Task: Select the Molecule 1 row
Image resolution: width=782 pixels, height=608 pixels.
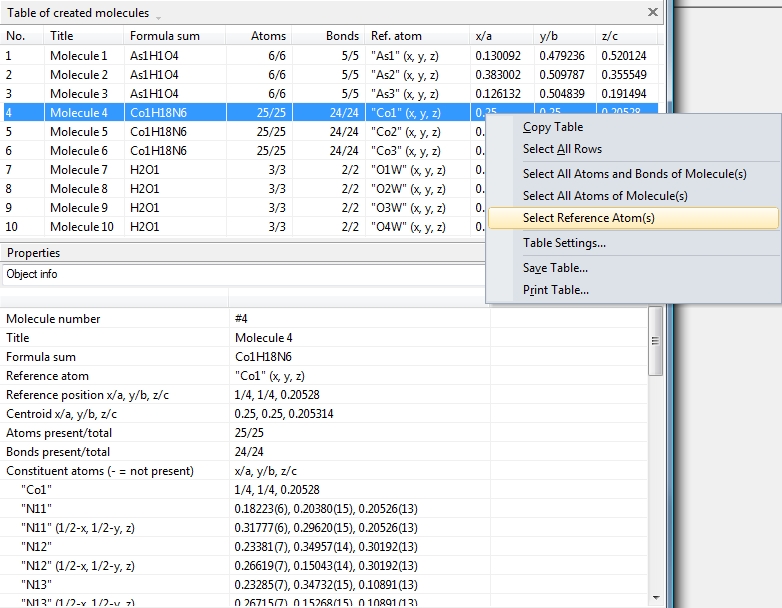Action: (78, 56)
